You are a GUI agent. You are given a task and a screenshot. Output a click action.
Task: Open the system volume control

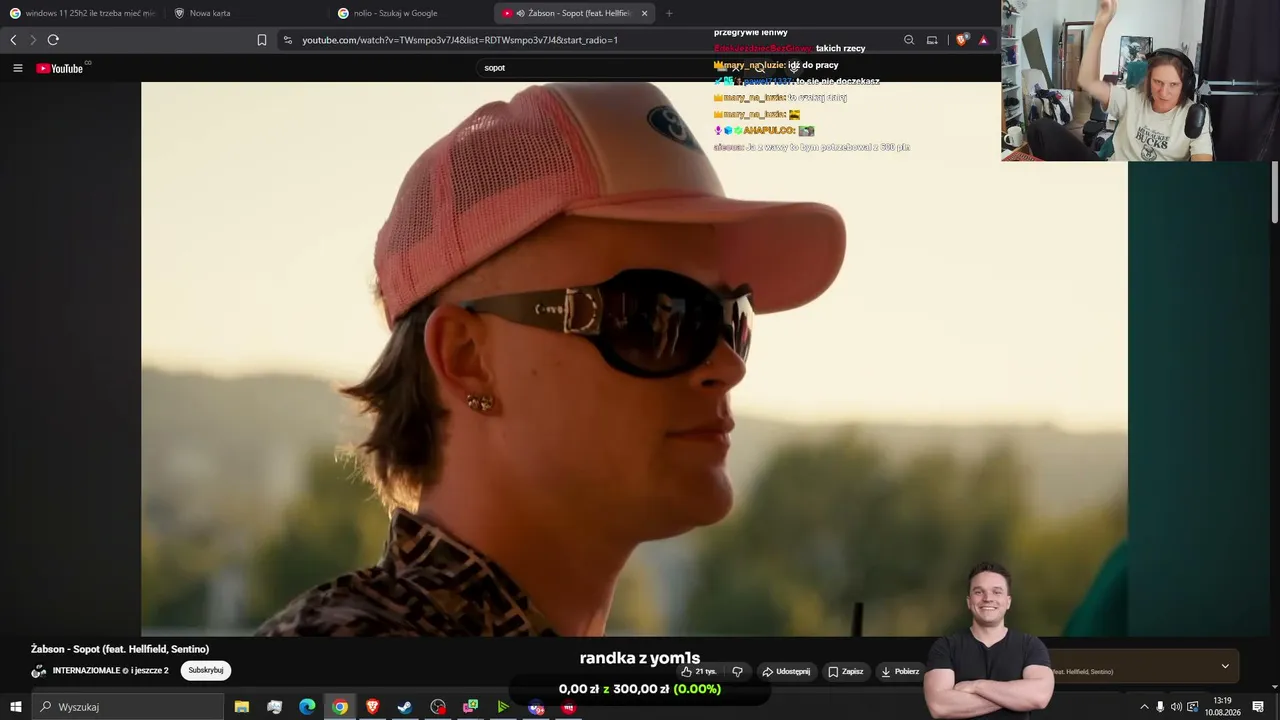pos(1176,707)
